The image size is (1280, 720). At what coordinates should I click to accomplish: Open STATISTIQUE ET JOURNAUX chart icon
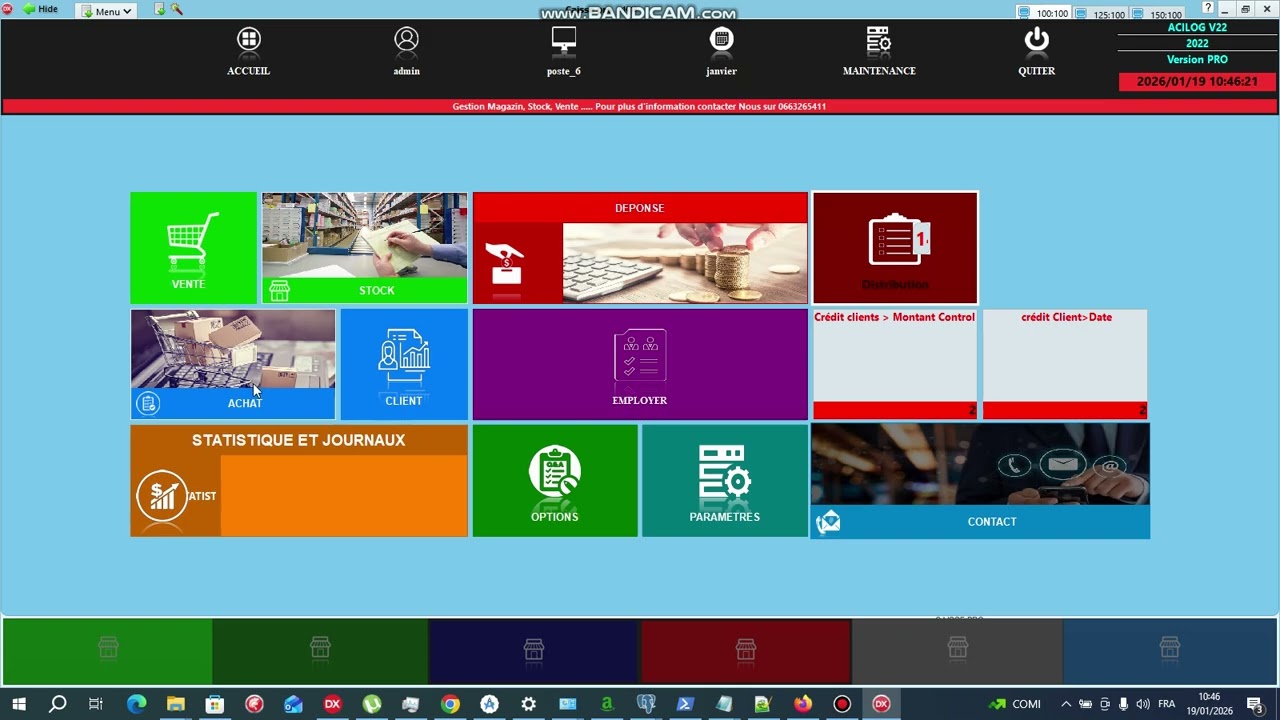pyautogui.click(x=163, y=495)
